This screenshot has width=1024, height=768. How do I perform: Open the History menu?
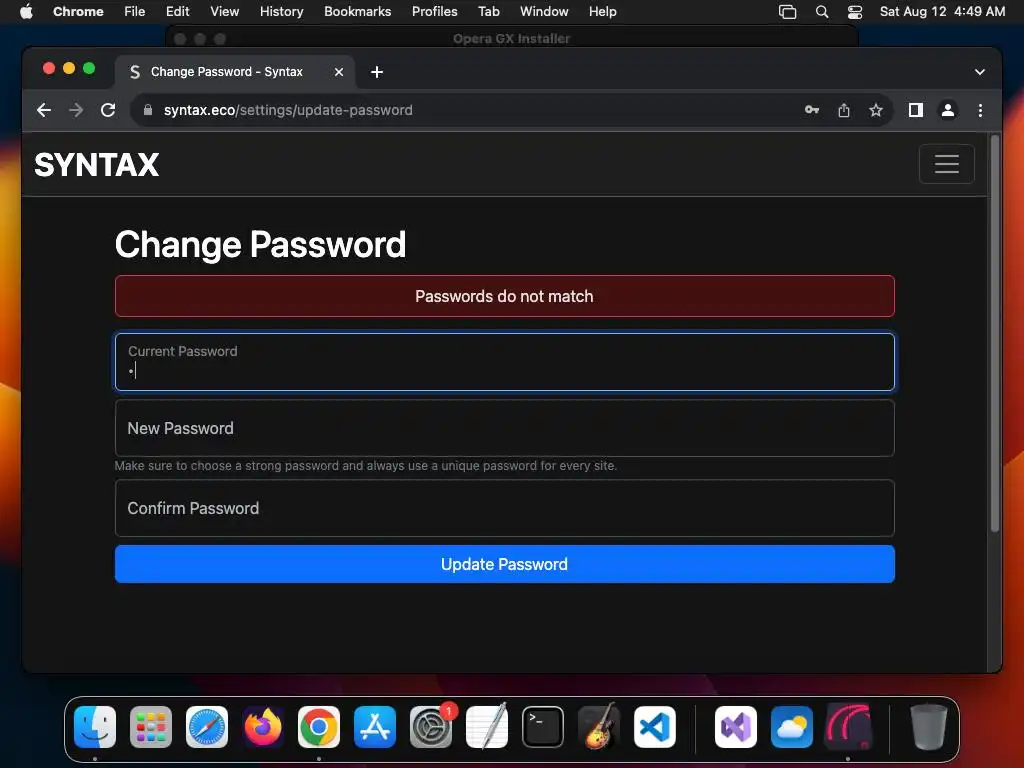[281, 12]
